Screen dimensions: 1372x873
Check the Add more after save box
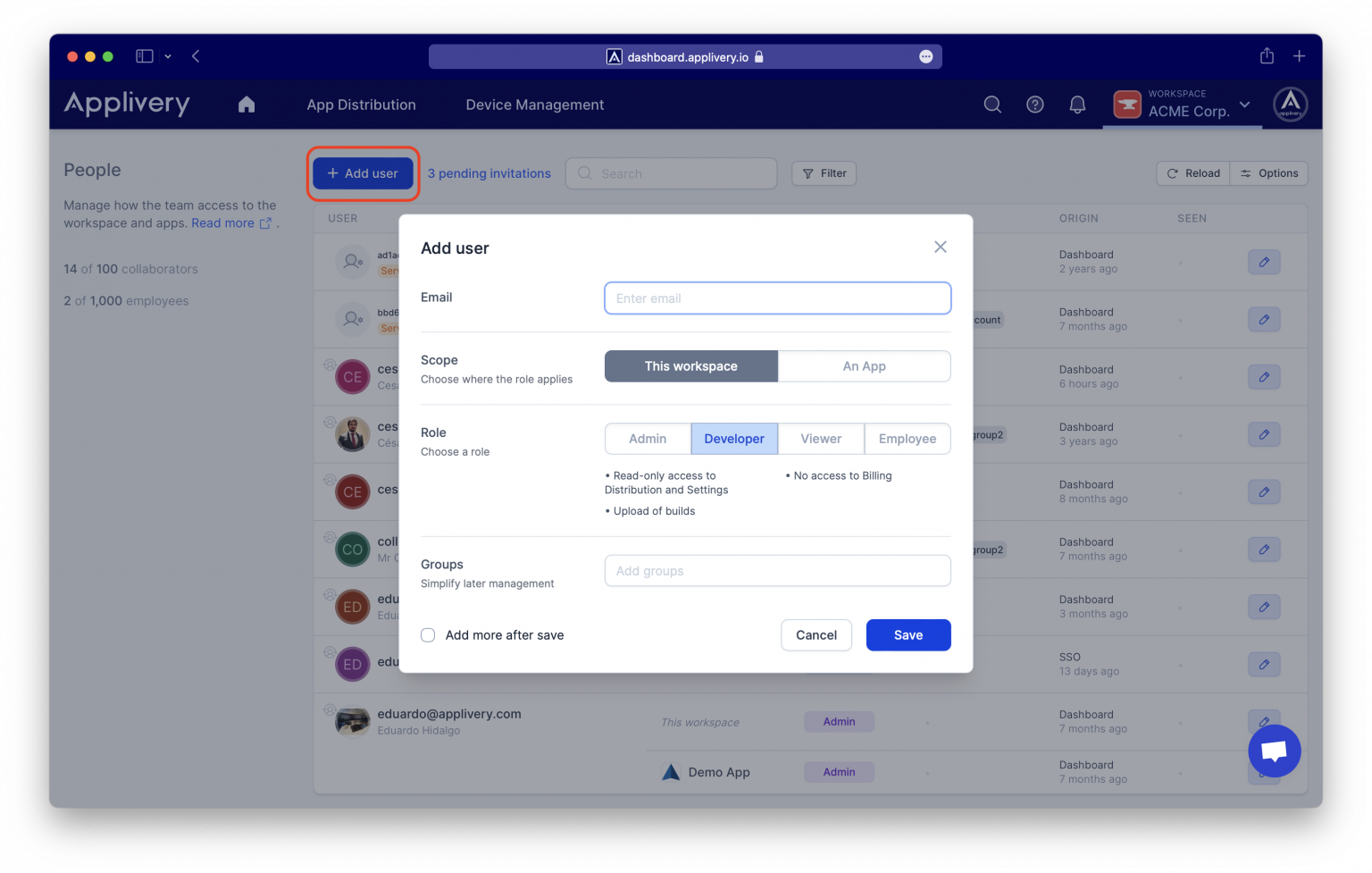[428, 634]
